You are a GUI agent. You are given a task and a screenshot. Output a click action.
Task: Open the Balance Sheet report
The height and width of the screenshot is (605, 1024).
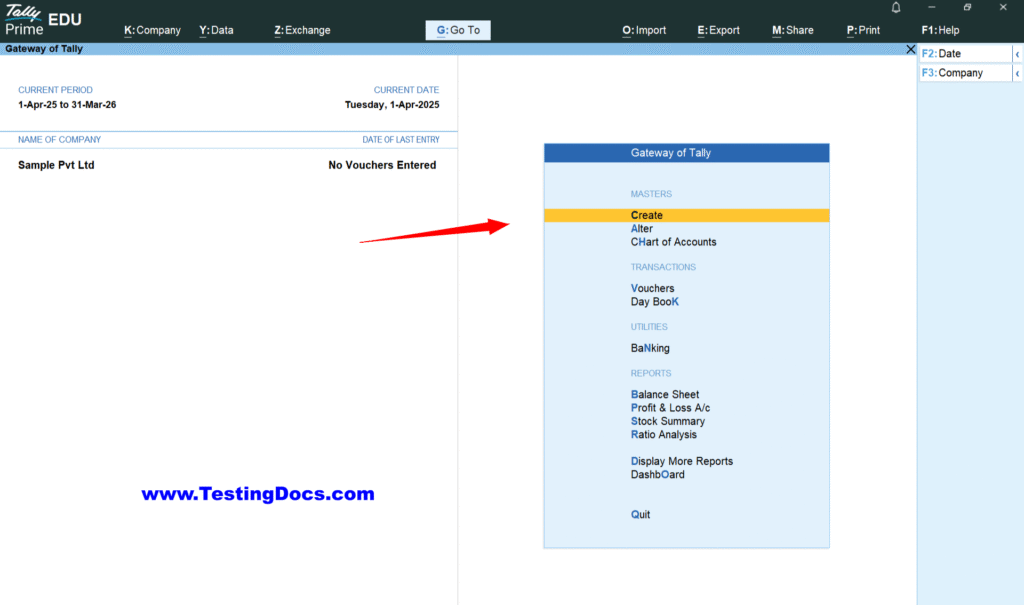(664, 394)
